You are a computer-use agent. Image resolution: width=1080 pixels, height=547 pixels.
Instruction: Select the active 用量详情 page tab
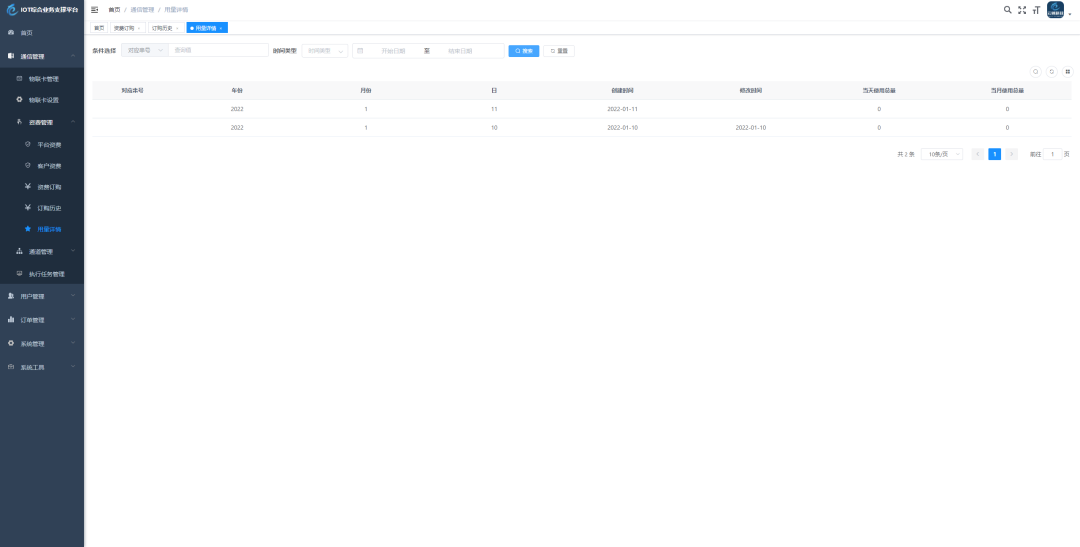point(207,28)
